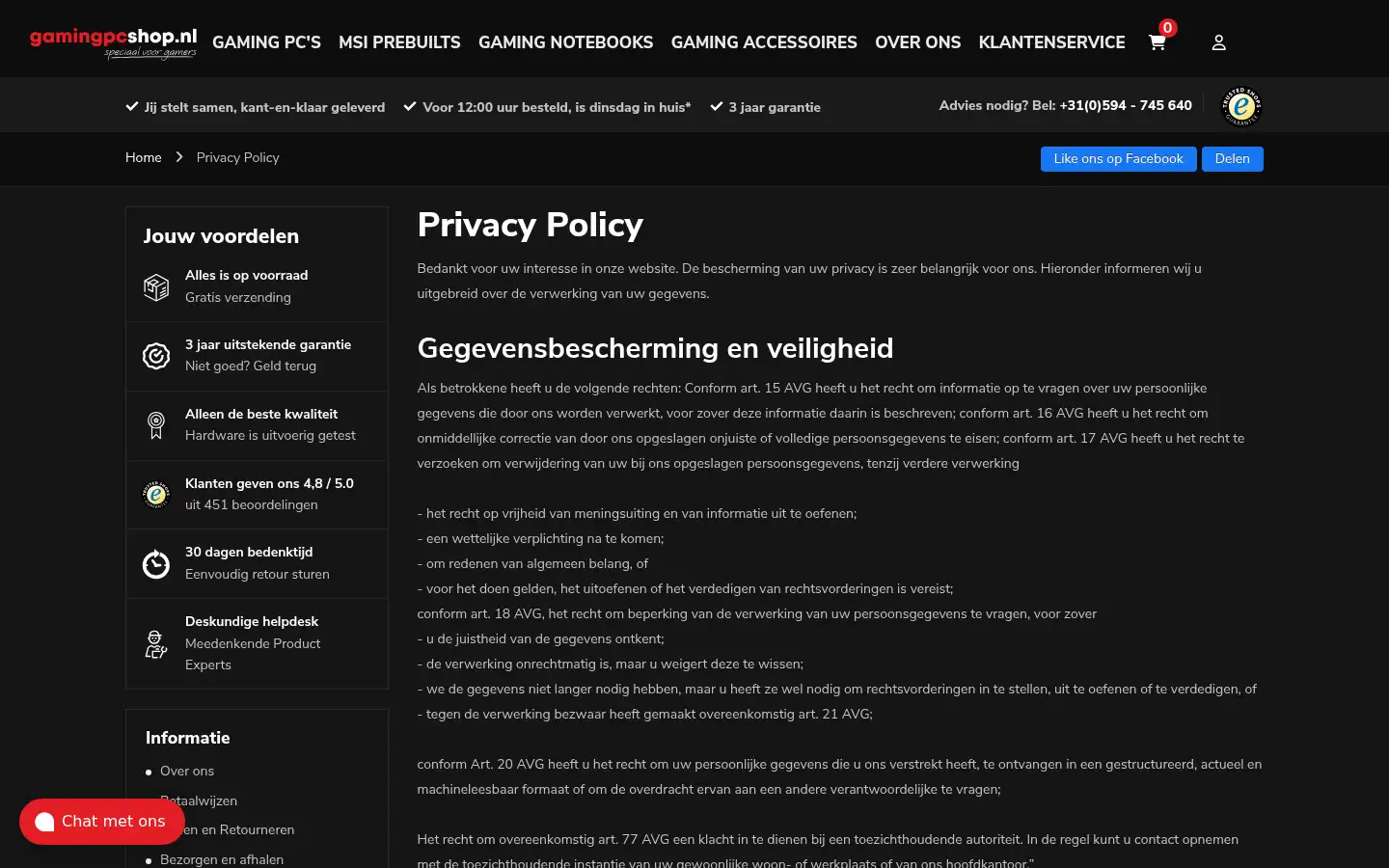The width and height of the screenshot is (1389, 868).
Task: Open Bezorgen en afhalen sidebar link
Action: point(222,859)
